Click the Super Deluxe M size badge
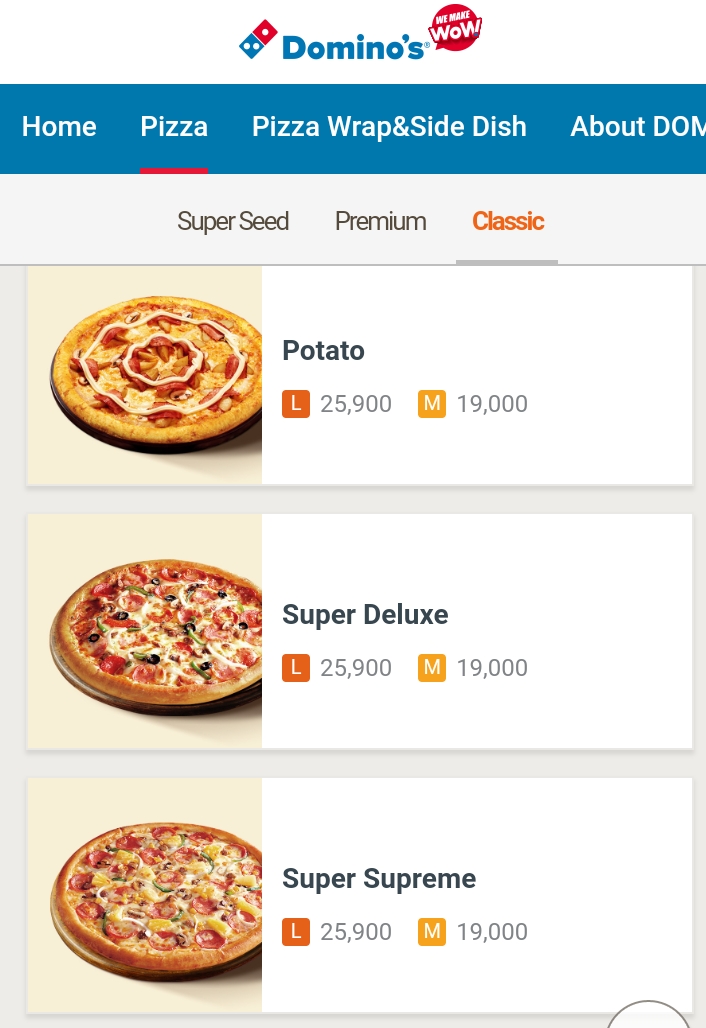The height and width of the screenshot is (1028, 706). tap(432, 668)
